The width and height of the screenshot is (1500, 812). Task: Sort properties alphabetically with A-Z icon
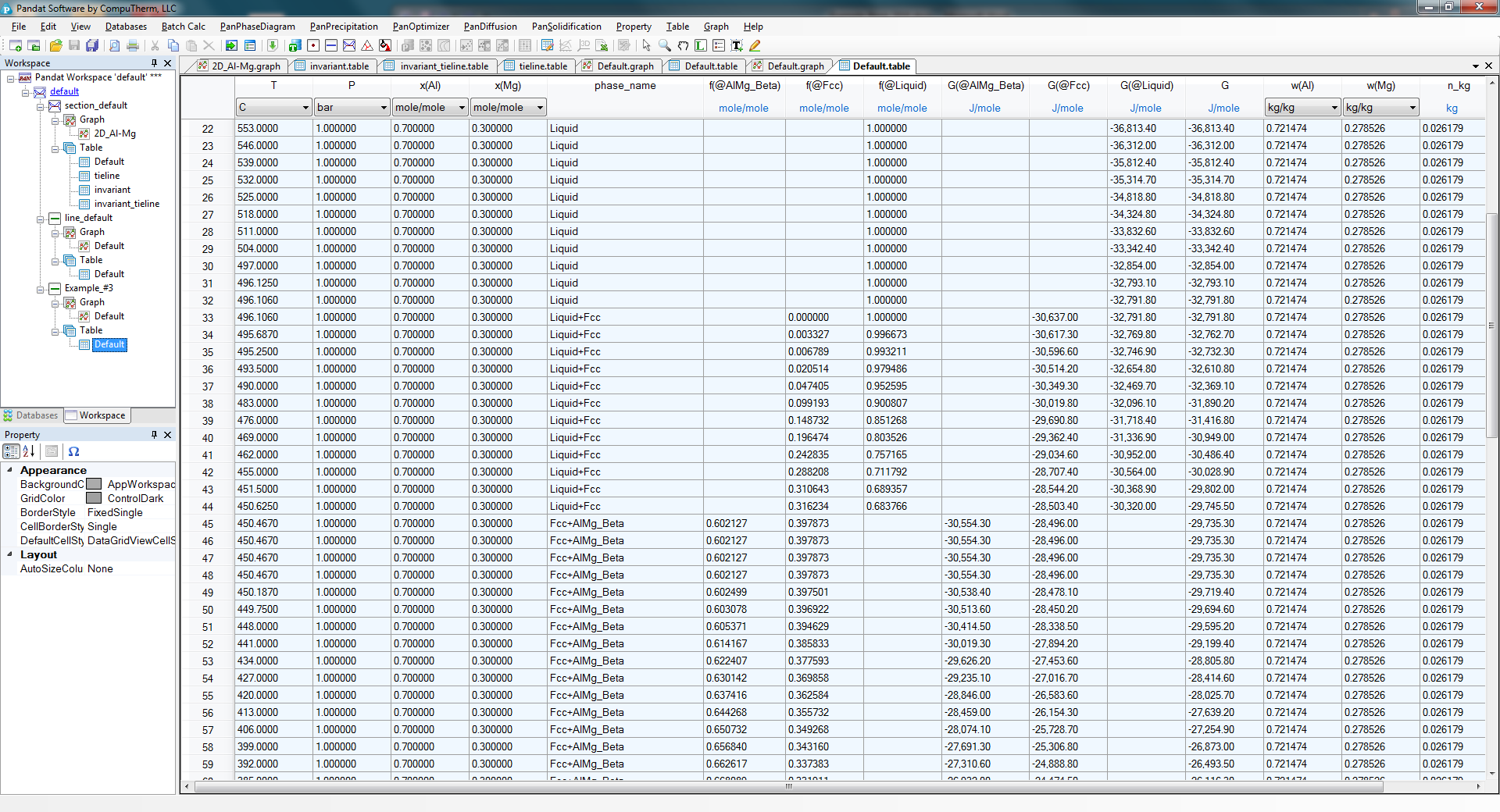click(29, 451)
